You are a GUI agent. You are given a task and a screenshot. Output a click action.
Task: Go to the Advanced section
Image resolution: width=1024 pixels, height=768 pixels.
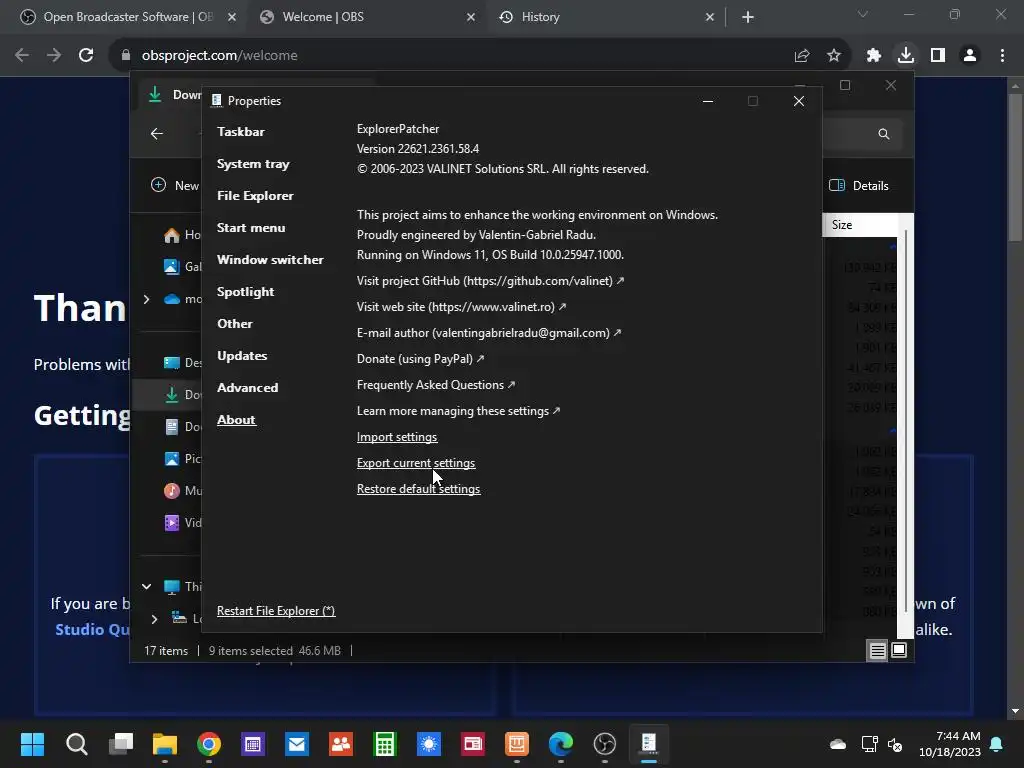click(247, 387)
